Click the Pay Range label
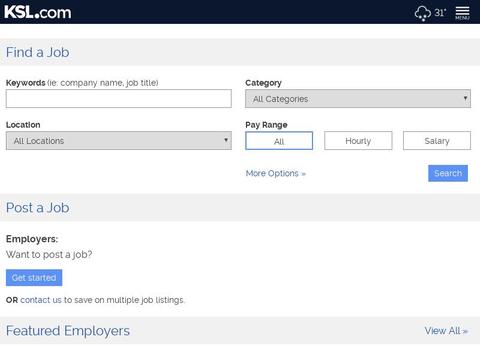Screen dimensions: 480x360 pos(266,125)
